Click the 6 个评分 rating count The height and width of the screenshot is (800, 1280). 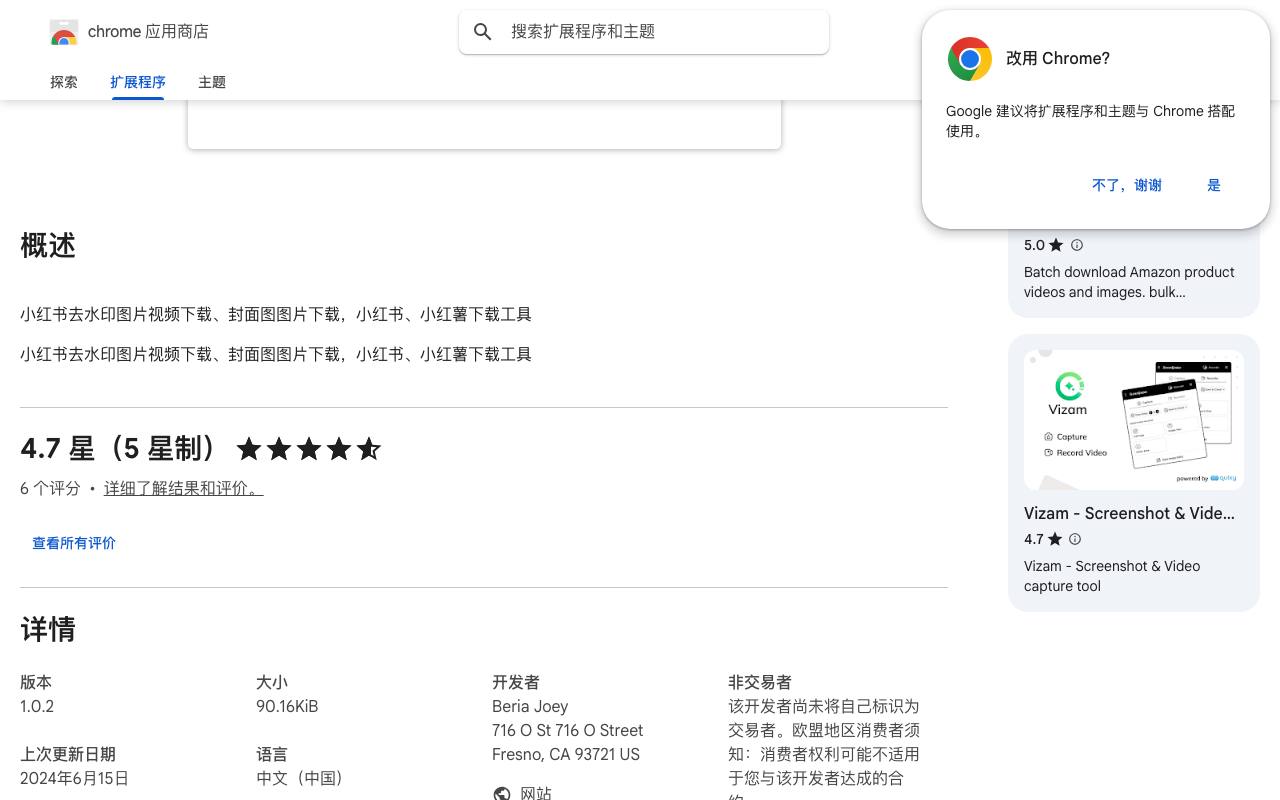click(x=50, y=489)
